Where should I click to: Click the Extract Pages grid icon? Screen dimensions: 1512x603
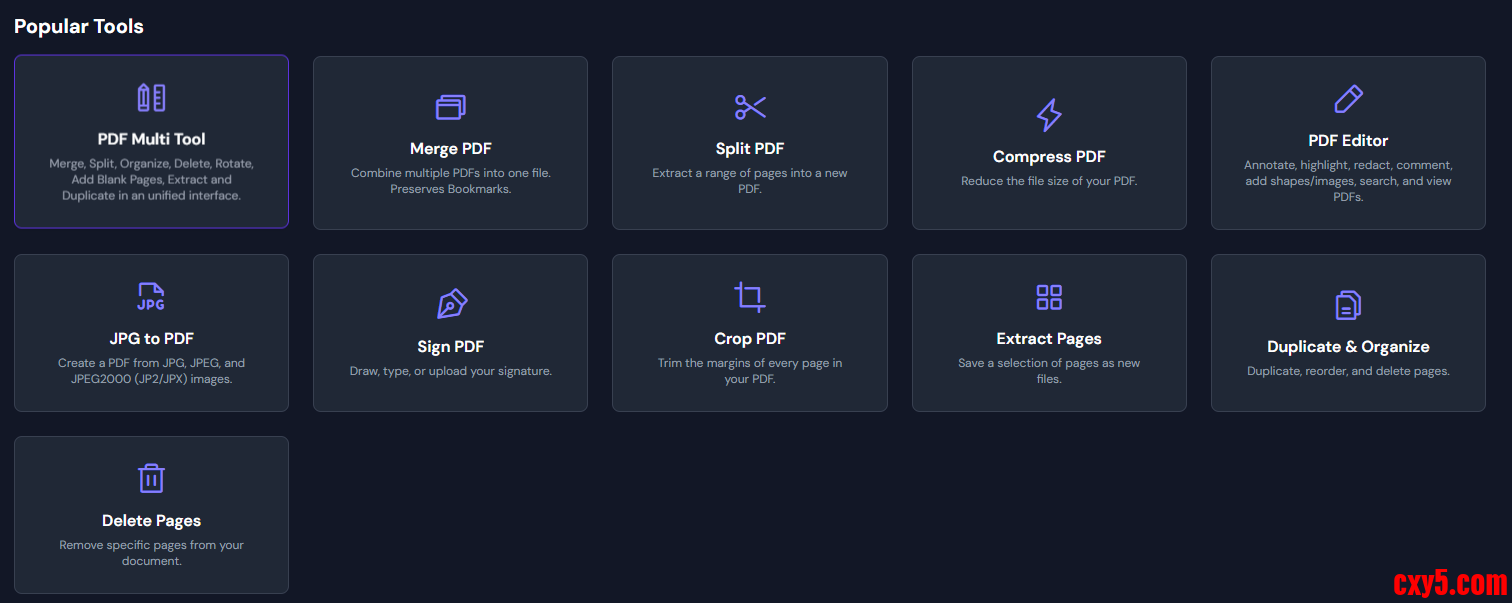point(1049,297)
